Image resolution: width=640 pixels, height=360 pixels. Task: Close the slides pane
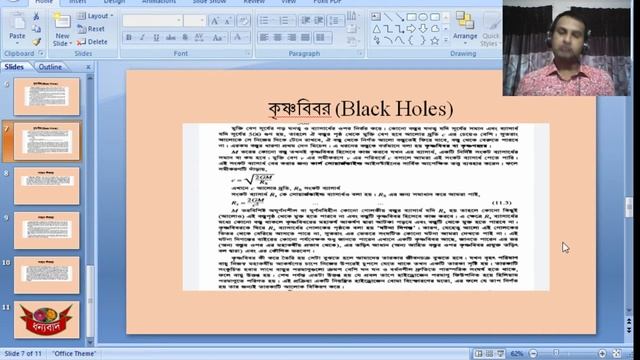pos(89,67)
